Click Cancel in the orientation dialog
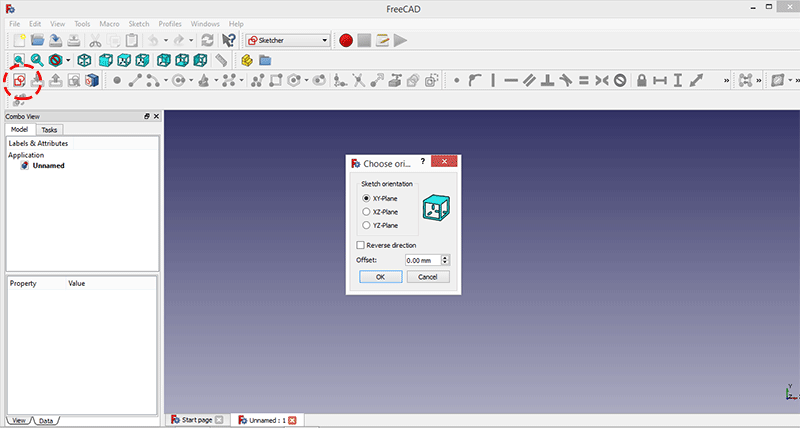 (428, 276)
